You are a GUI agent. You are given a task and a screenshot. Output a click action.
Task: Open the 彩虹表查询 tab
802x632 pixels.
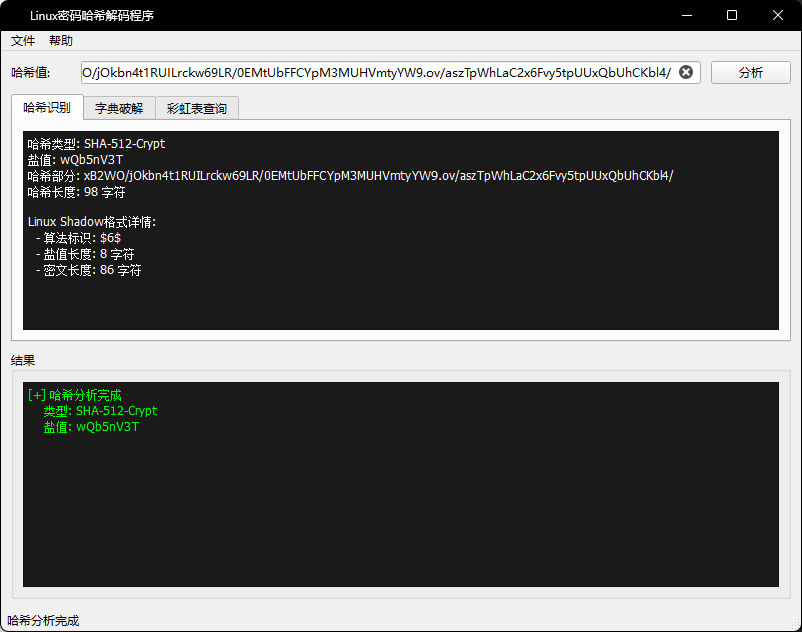point(196,108)
